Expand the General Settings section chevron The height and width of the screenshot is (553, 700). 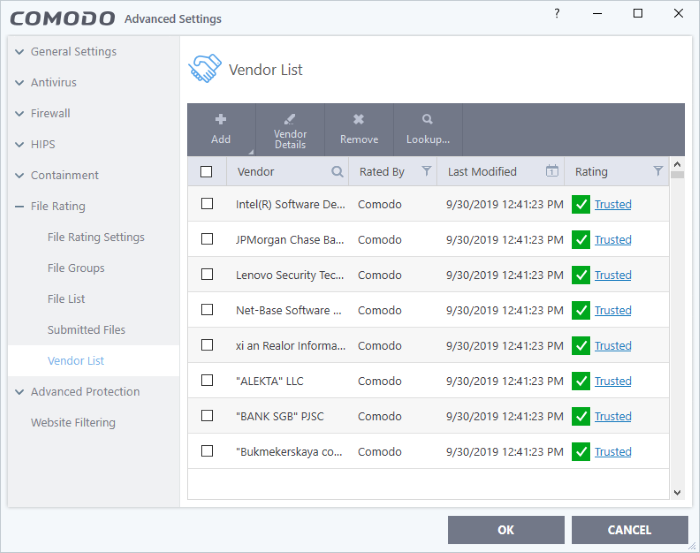pyautogui.click(x=19, y=52)
